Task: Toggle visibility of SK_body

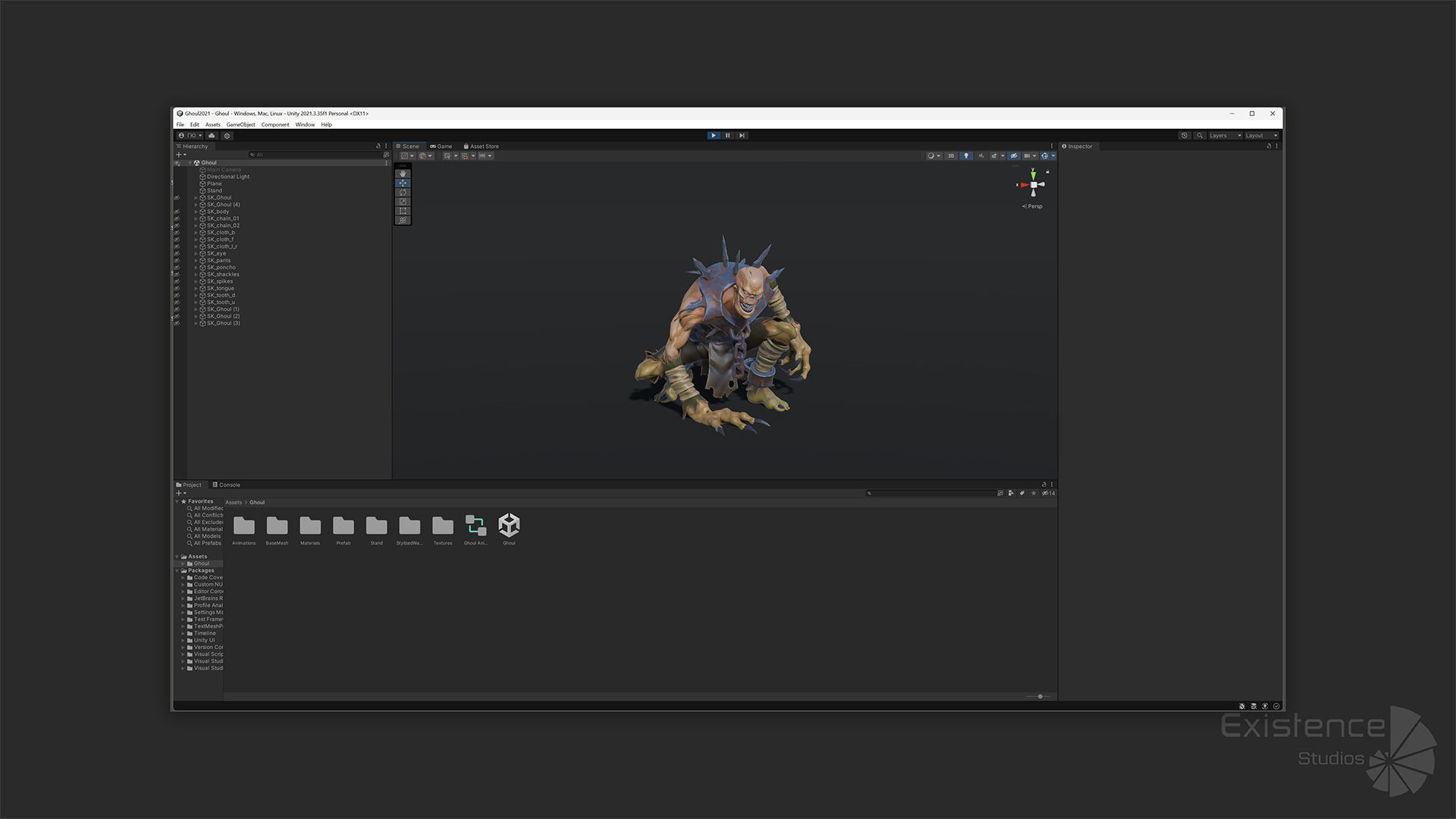Action: pos(177,212)
